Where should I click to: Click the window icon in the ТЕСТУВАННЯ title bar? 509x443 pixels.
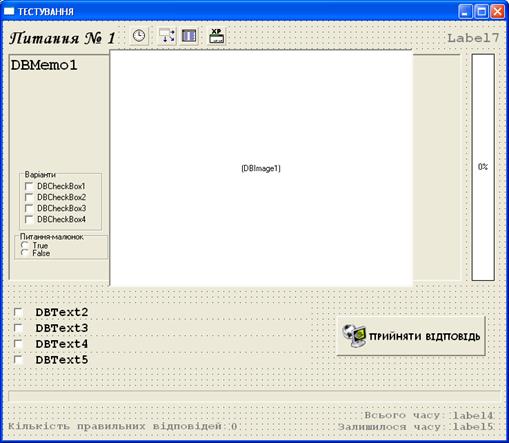point(9,11)
